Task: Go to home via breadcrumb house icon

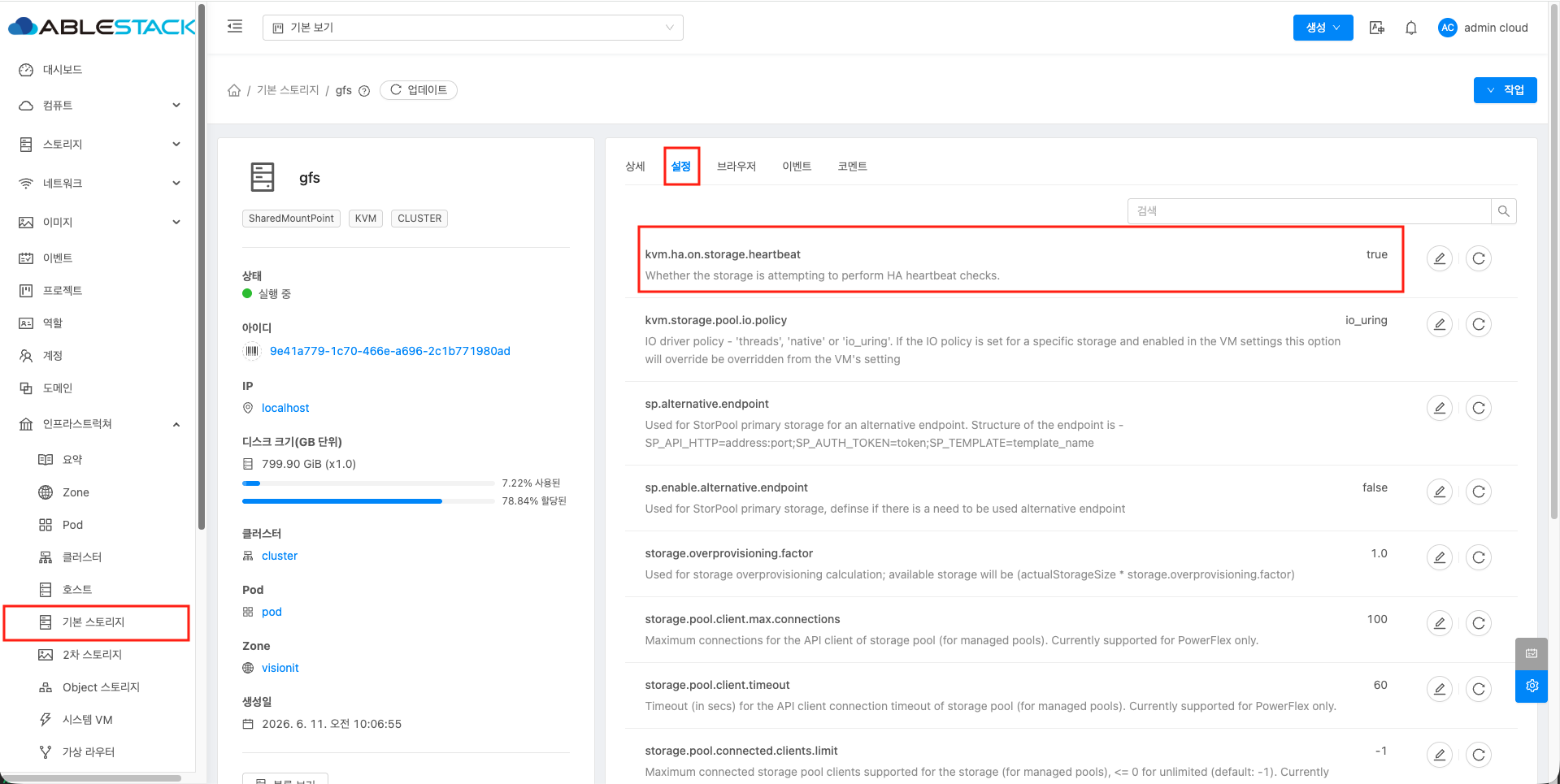Action: (234, 90)
